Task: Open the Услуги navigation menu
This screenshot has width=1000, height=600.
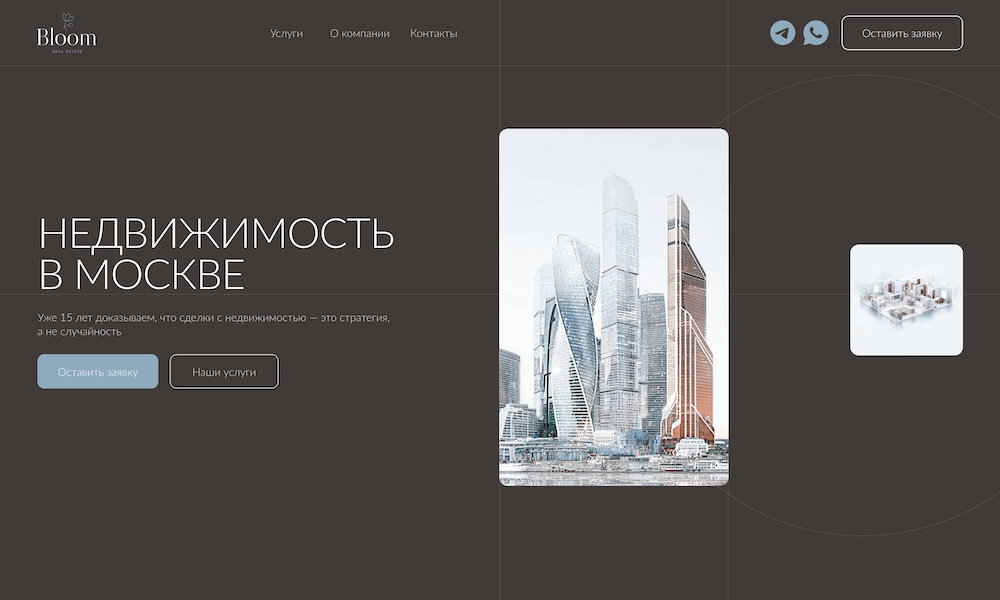Action: pos(286,33)
